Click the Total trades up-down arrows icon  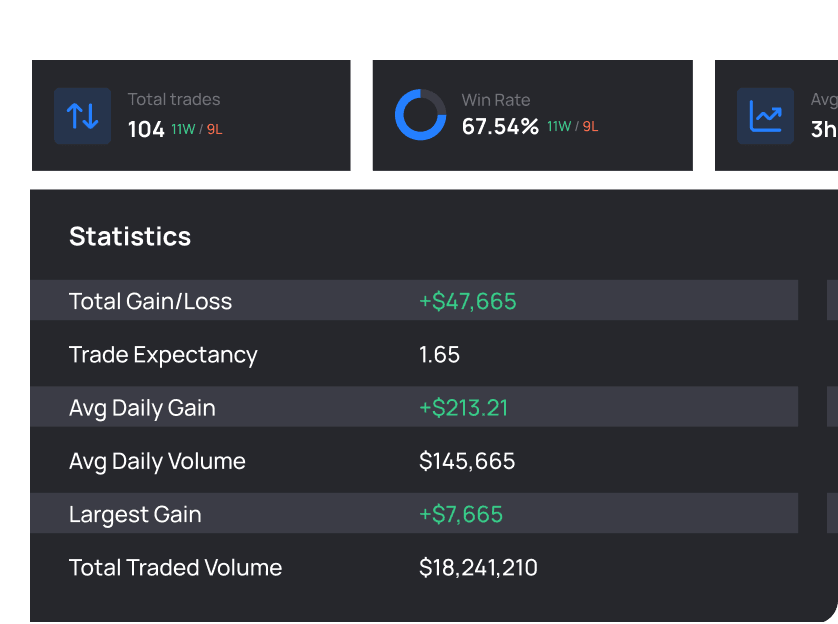point(82,115)
